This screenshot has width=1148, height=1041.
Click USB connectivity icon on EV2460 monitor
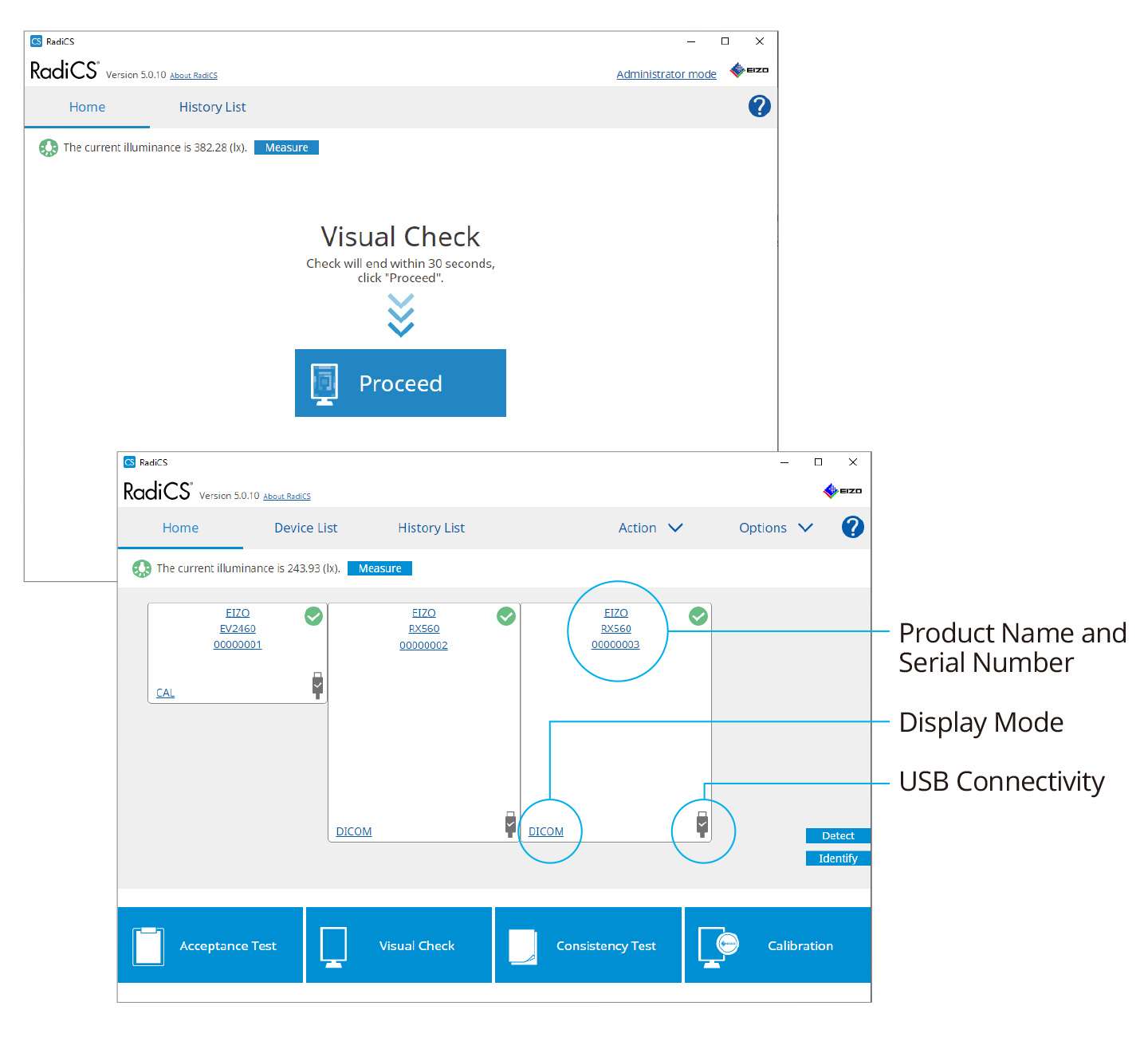[317, 685]
